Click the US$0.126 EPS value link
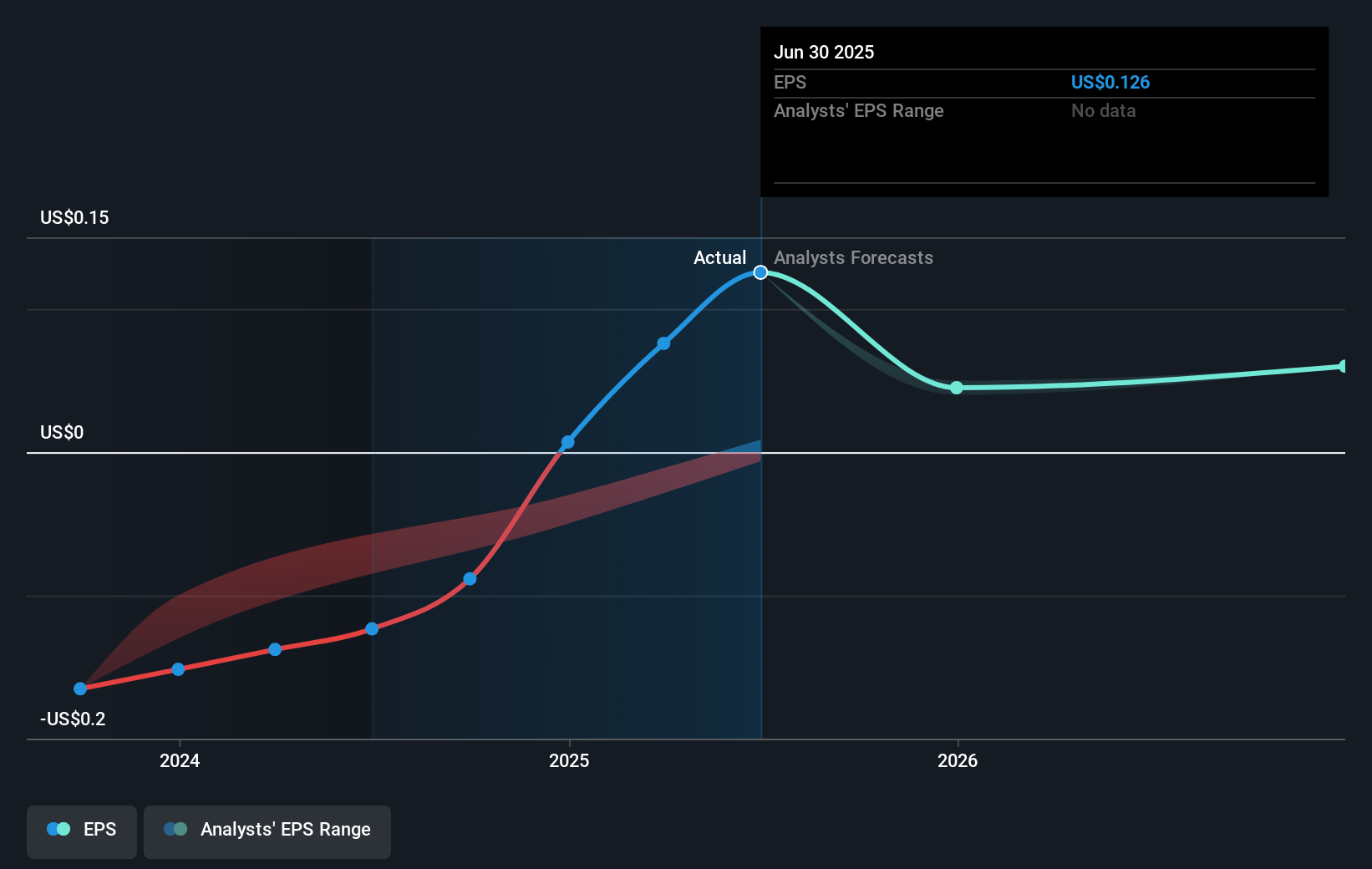1372x869 pixels. tap(1110, 82)
